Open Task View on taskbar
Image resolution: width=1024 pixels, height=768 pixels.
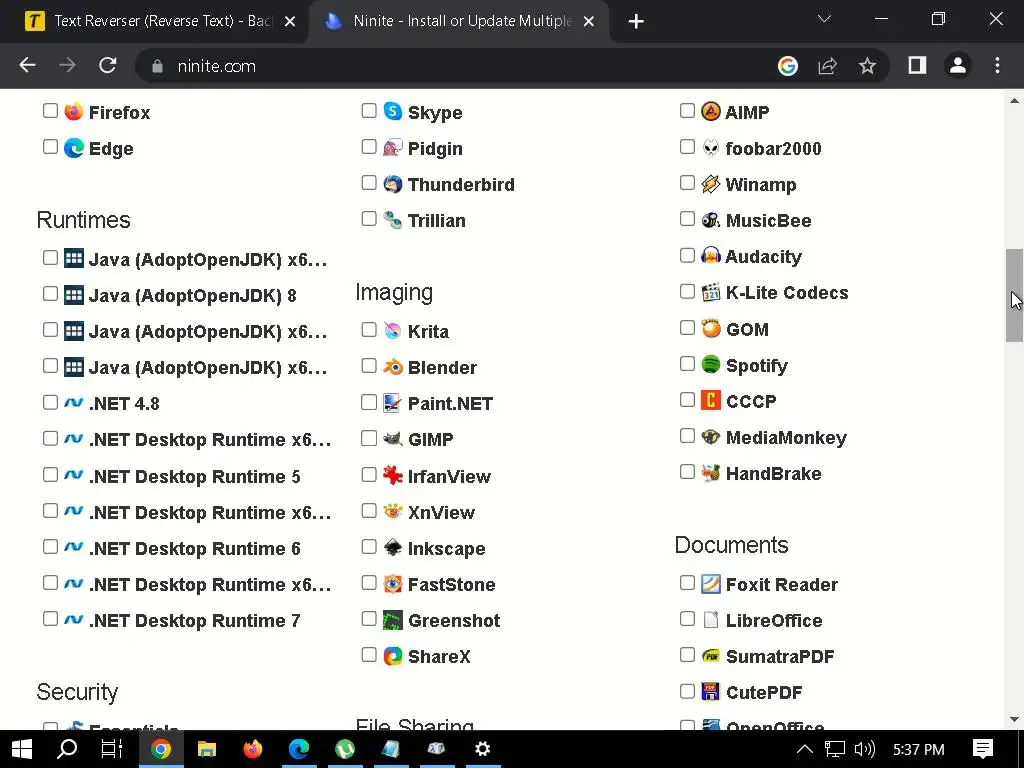[112, 749]
